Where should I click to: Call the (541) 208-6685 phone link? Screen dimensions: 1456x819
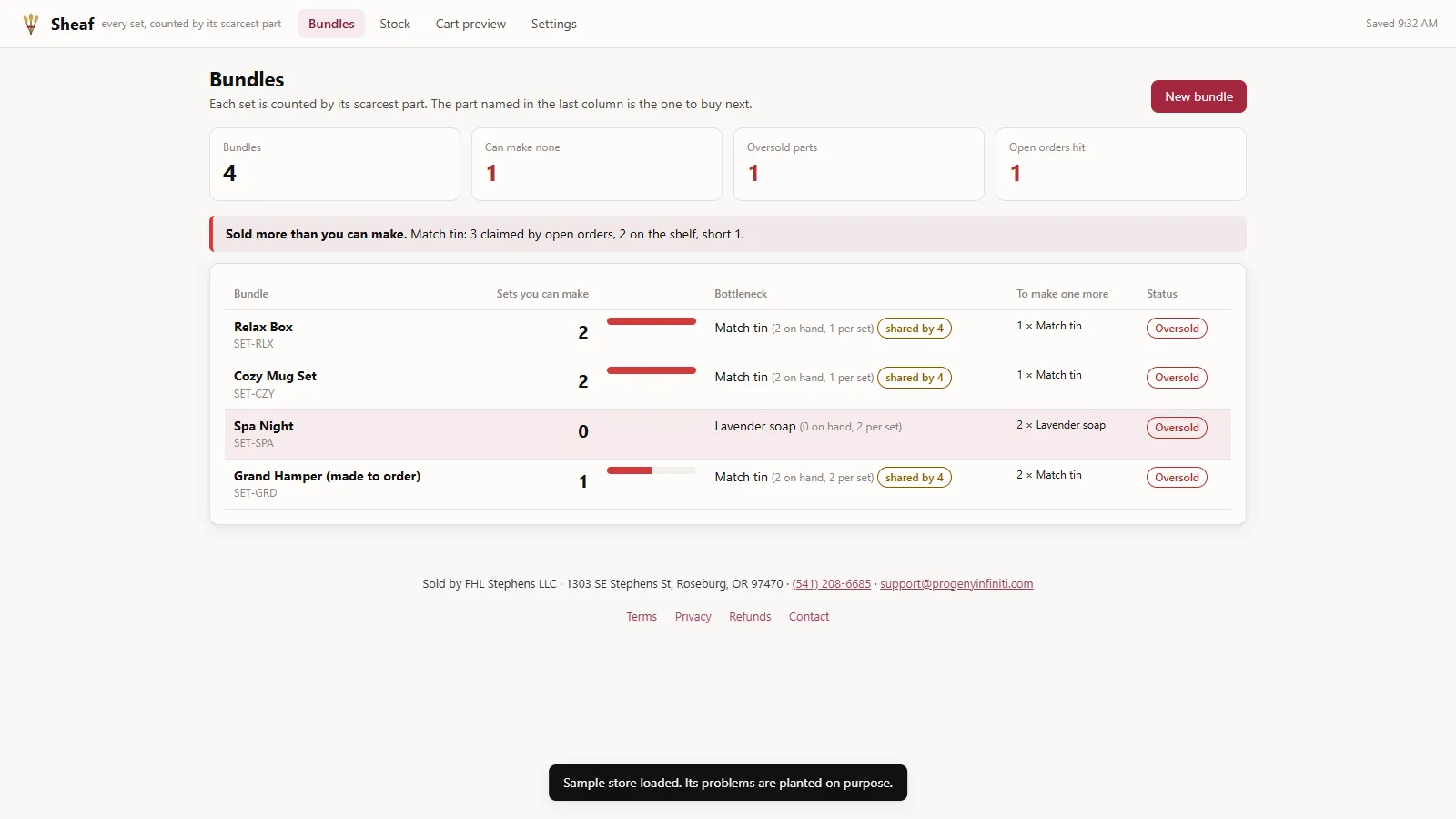(832, 584)
